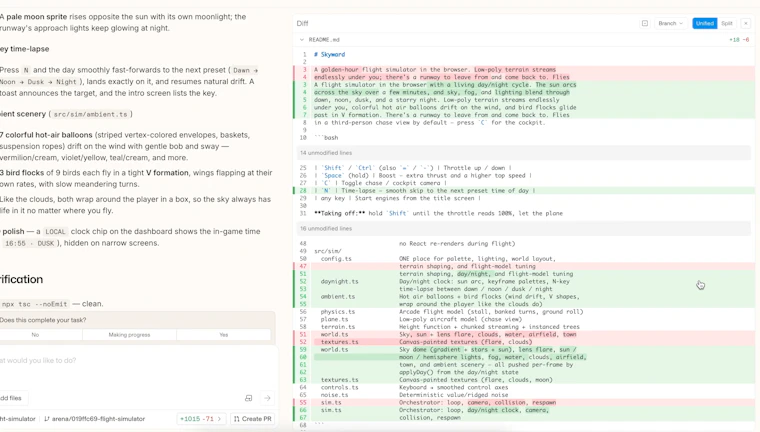Collapse the README.md file chevron
The width and height of the screenshot is (760, 432).
301,40
